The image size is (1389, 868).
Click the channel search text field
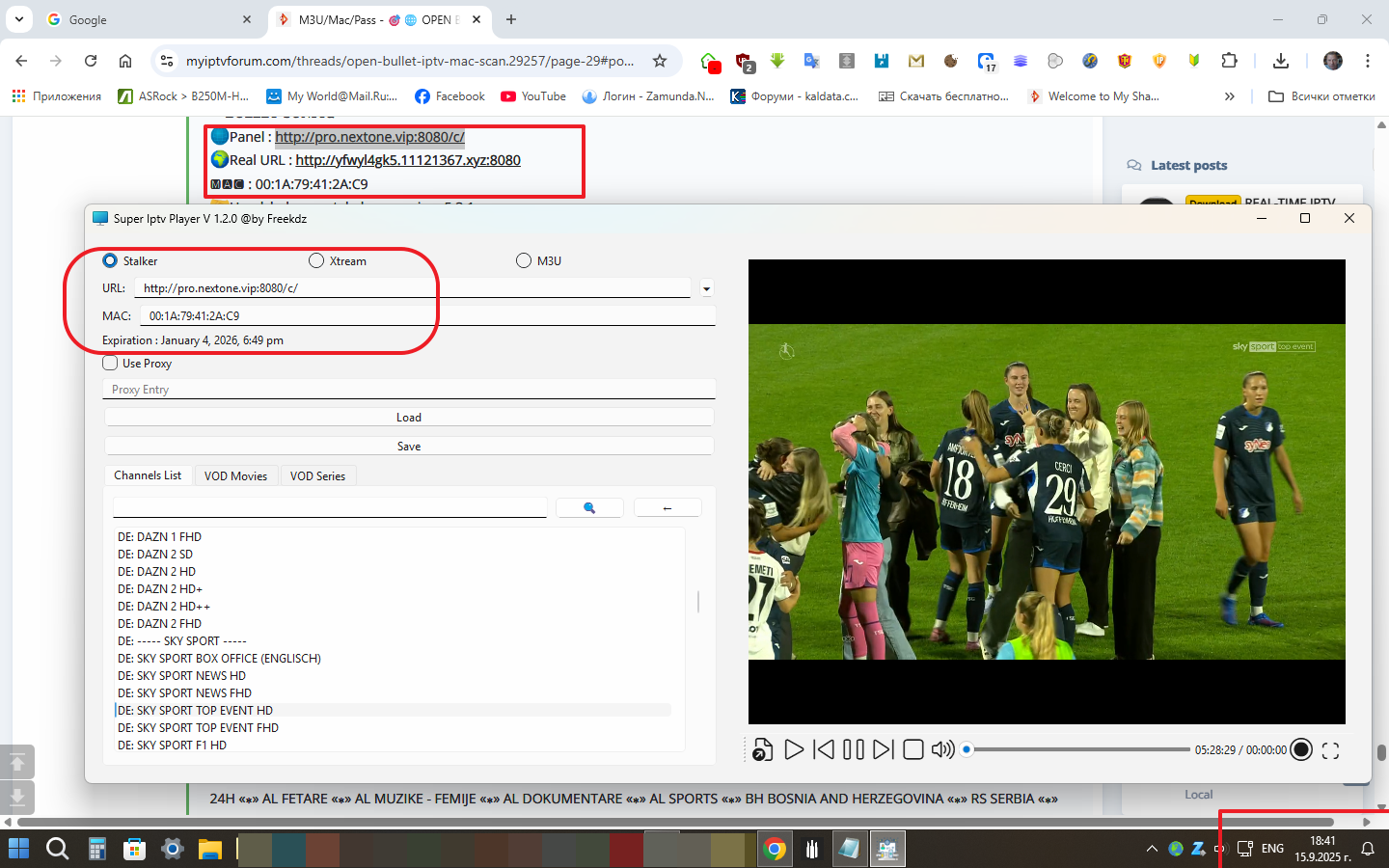pyautogui.click(x=330, y=507)
